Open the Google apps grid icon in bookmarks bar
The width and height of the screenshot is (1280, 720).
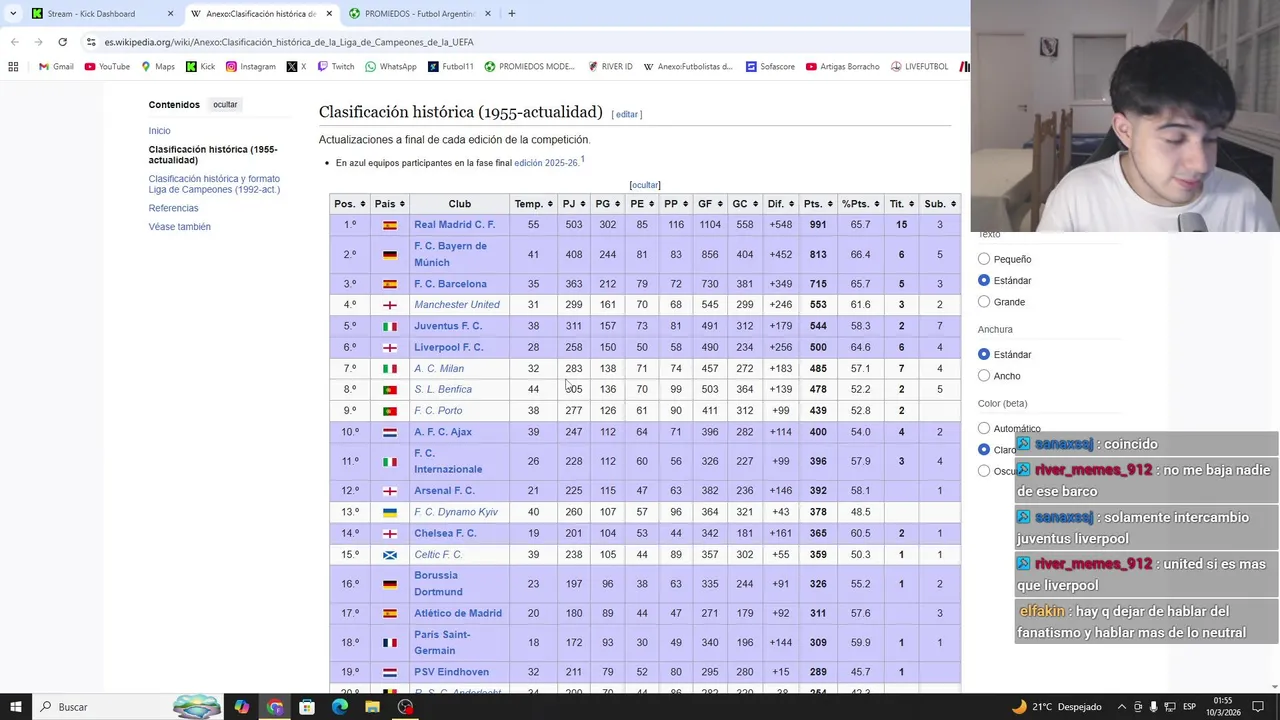click(13, 67)
